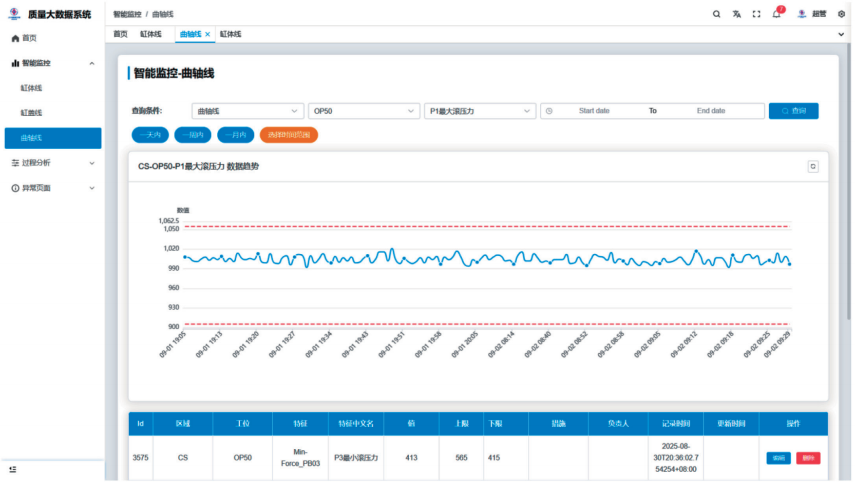Open the language translation switcher
863x488 pixels.
736,14
